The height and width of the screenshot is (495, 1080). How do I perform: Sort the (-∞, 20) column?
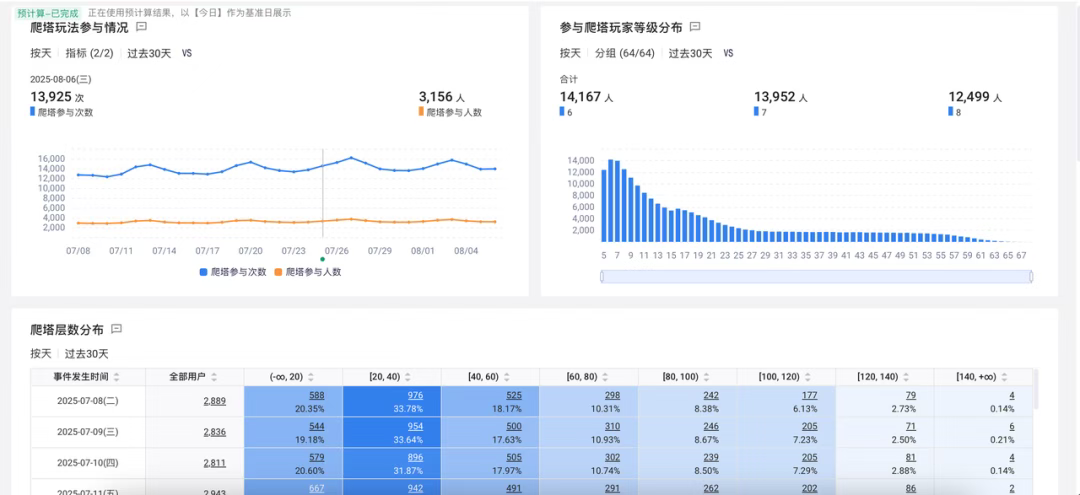point(311,377)
